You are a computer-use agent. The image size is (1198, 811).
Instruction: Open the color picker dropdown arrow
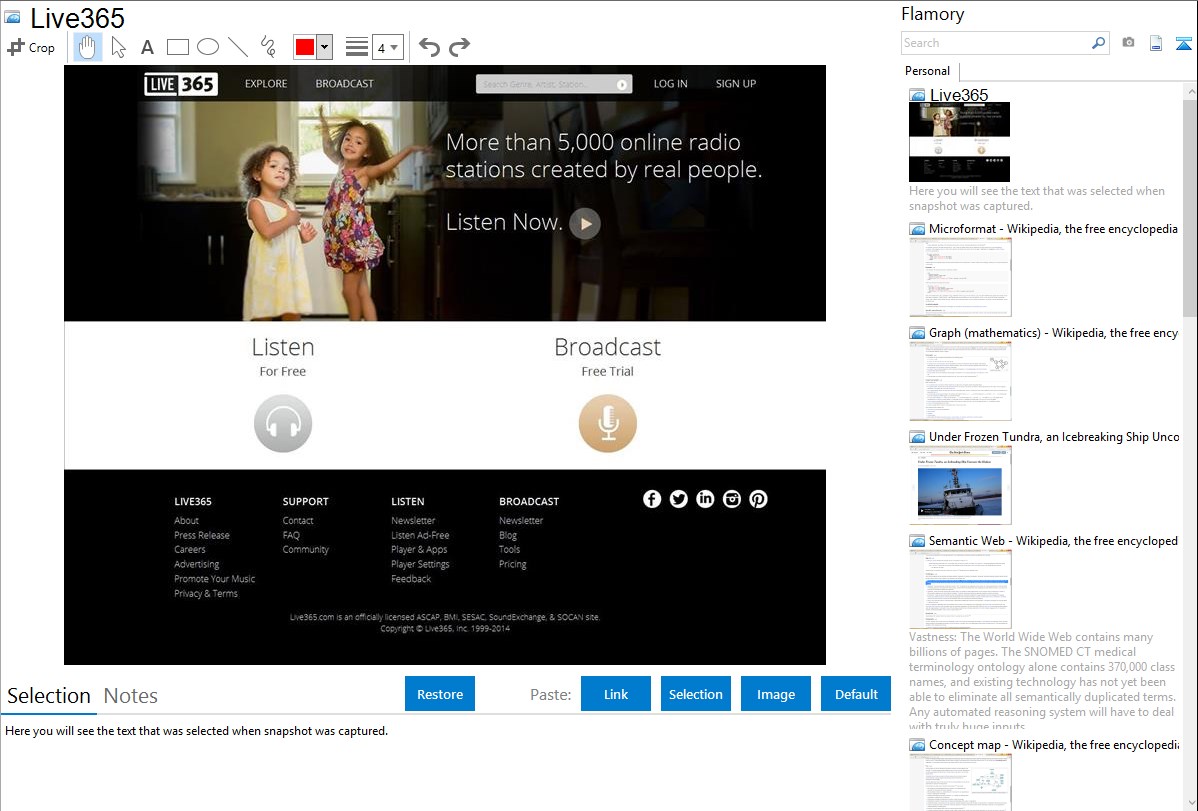tap(325, 47)
